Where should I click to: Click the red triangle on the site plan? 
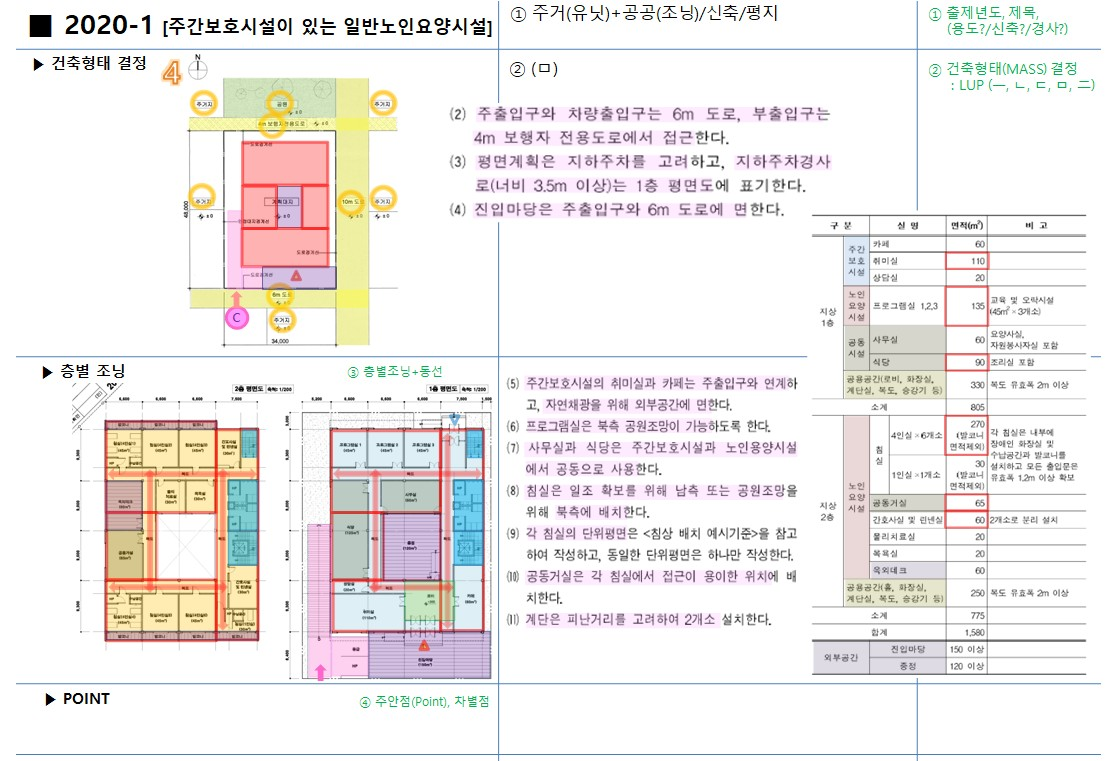pyautogui.click(x=296, y=274)
